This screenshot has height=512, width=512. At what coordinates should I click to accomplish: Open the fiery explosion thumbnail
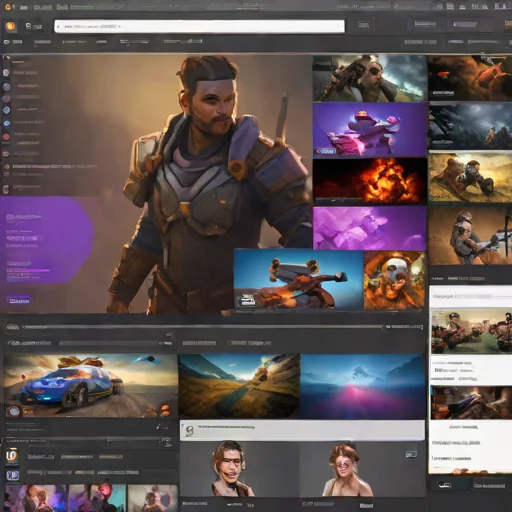click(370, 181)
